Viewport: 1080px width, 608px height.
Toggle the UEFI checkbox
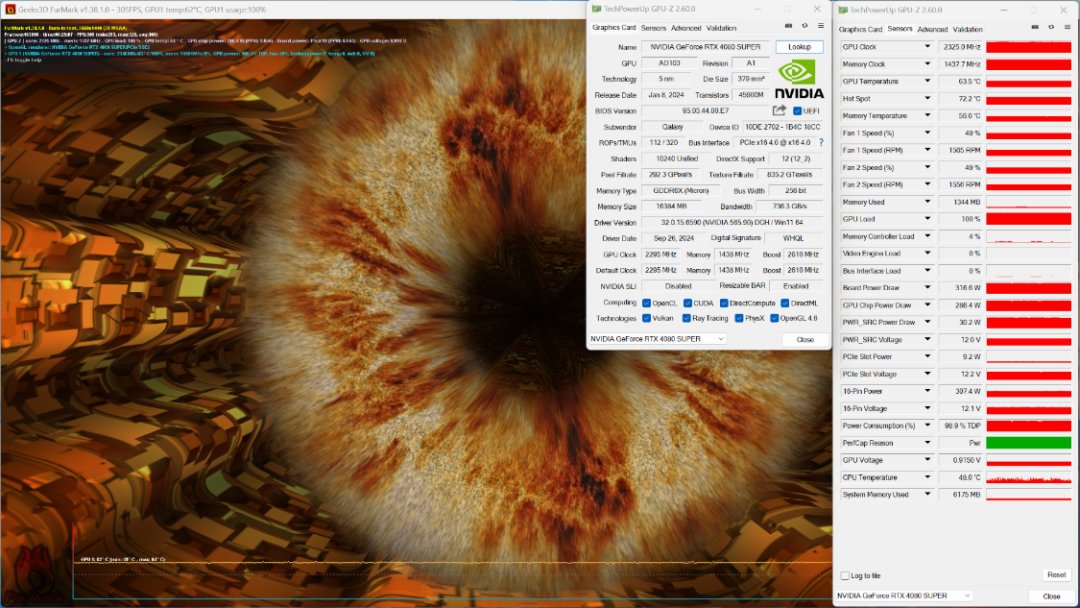click(x=797, y=111)
